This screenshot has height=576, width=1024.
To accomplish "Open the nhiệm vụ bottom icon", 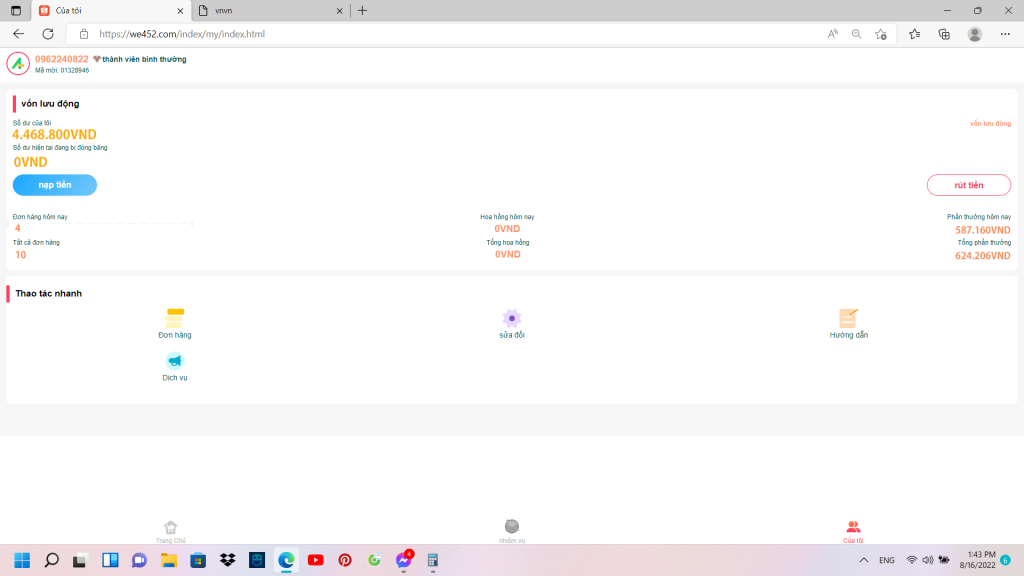I will 512,527.
